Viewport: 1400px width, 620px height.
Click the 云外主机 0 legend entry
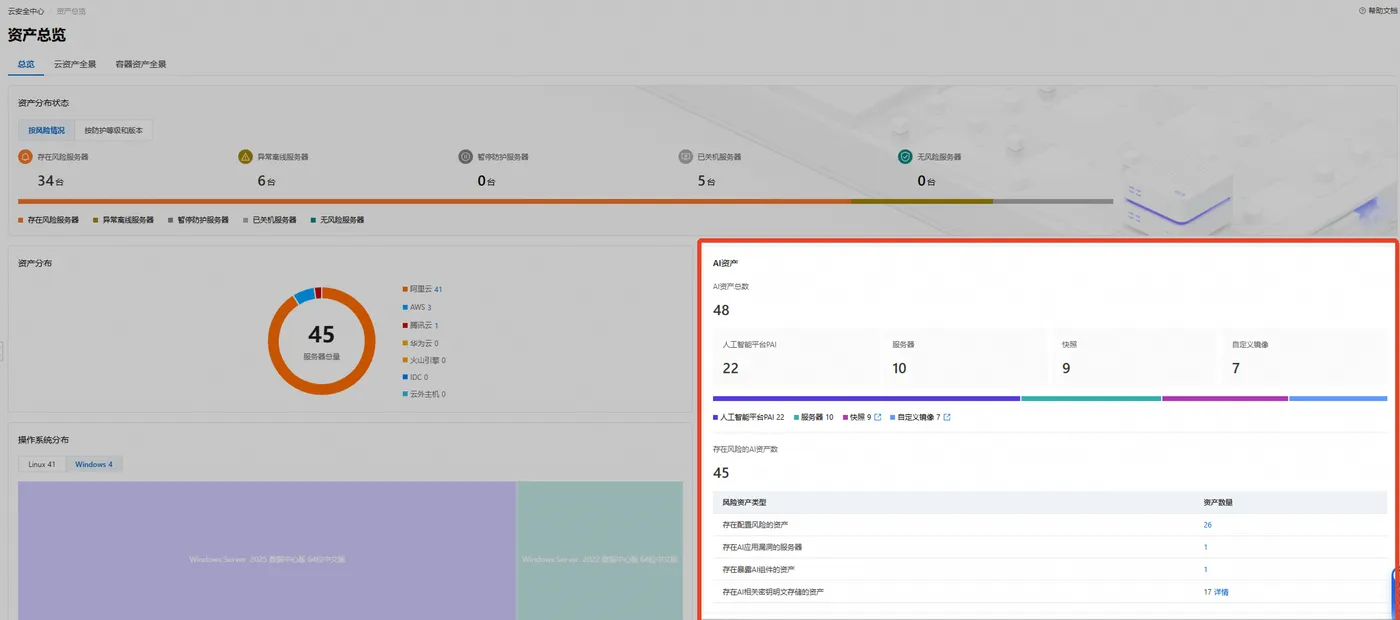click(x=424, y=394)
